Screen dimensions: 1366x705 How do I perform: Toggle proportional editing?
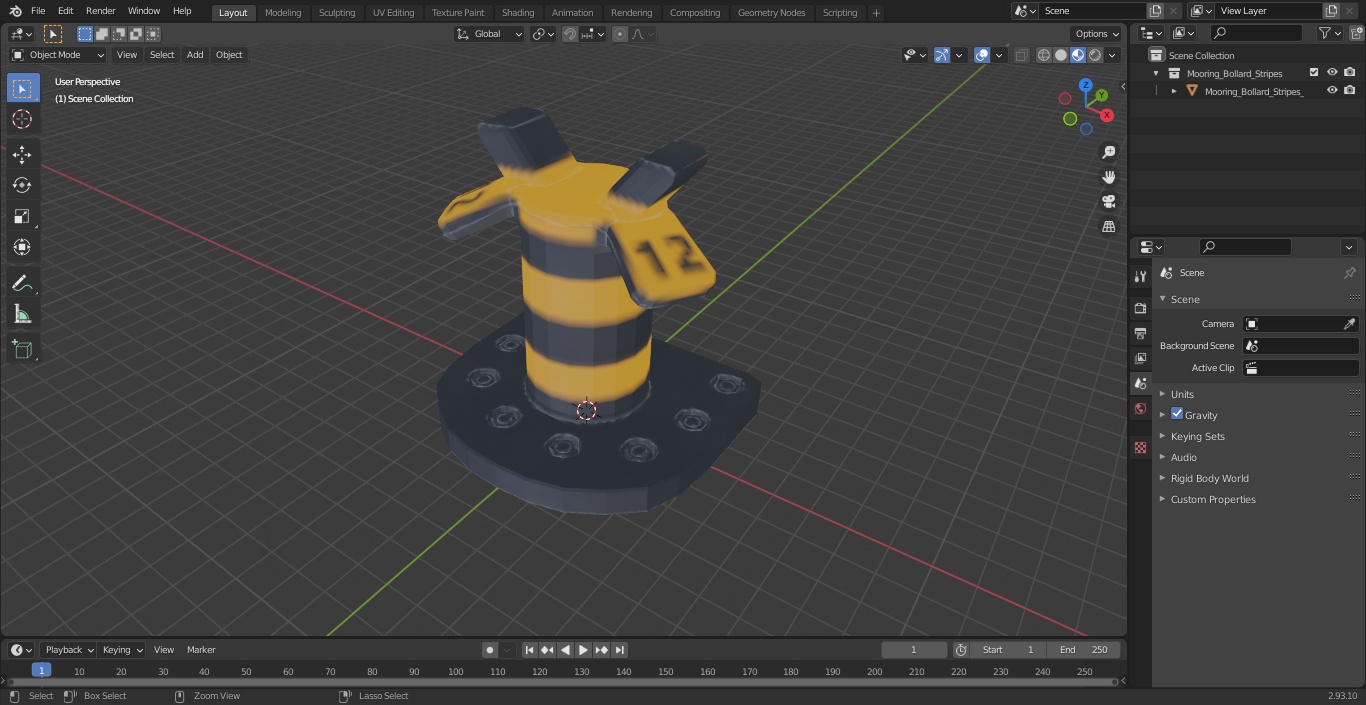coord(620,34)
